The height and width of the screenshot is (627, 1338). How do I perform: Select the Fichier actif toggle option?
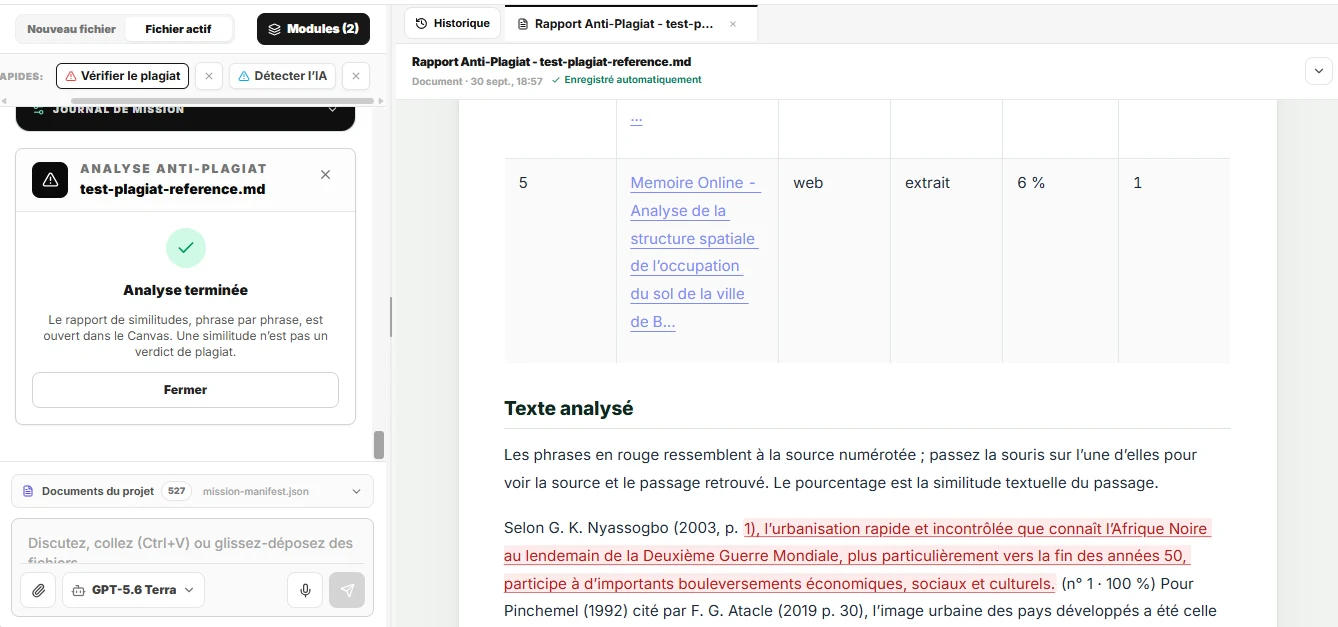coord(178,29)
